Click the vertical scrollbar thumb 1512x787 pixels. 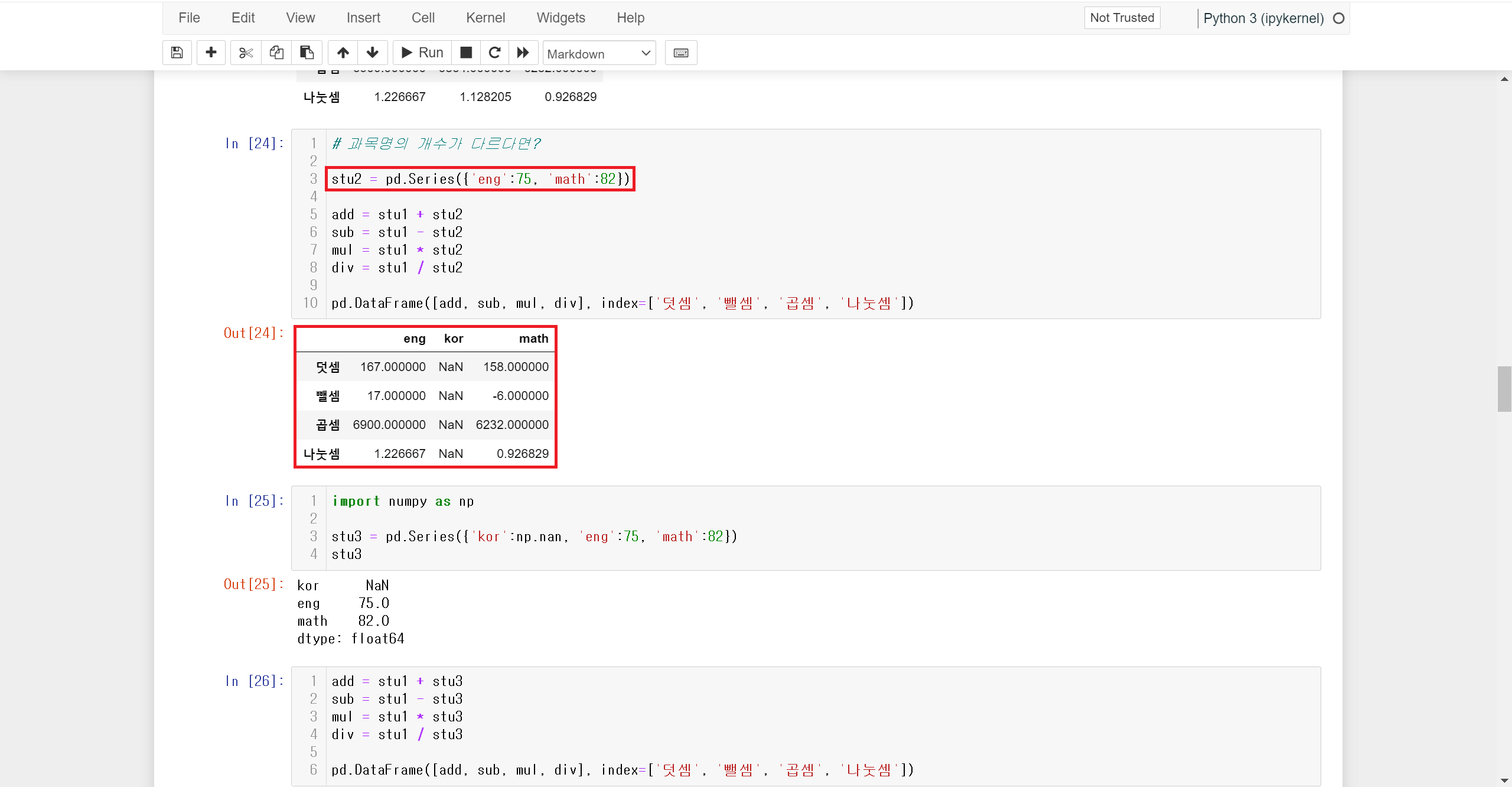(x=1504, y=389)
